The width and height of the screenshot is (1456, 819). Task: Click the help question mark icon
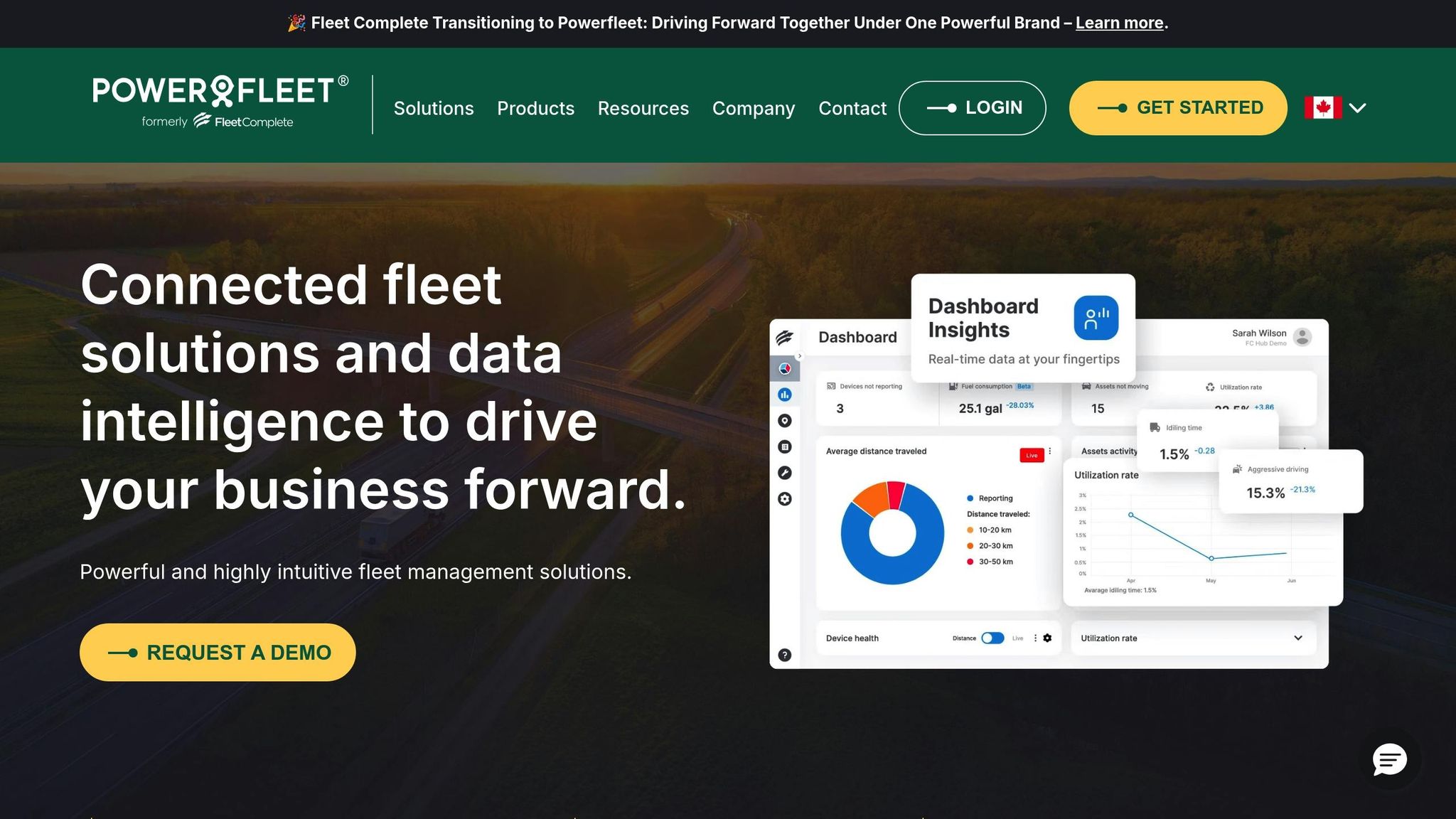785,655
